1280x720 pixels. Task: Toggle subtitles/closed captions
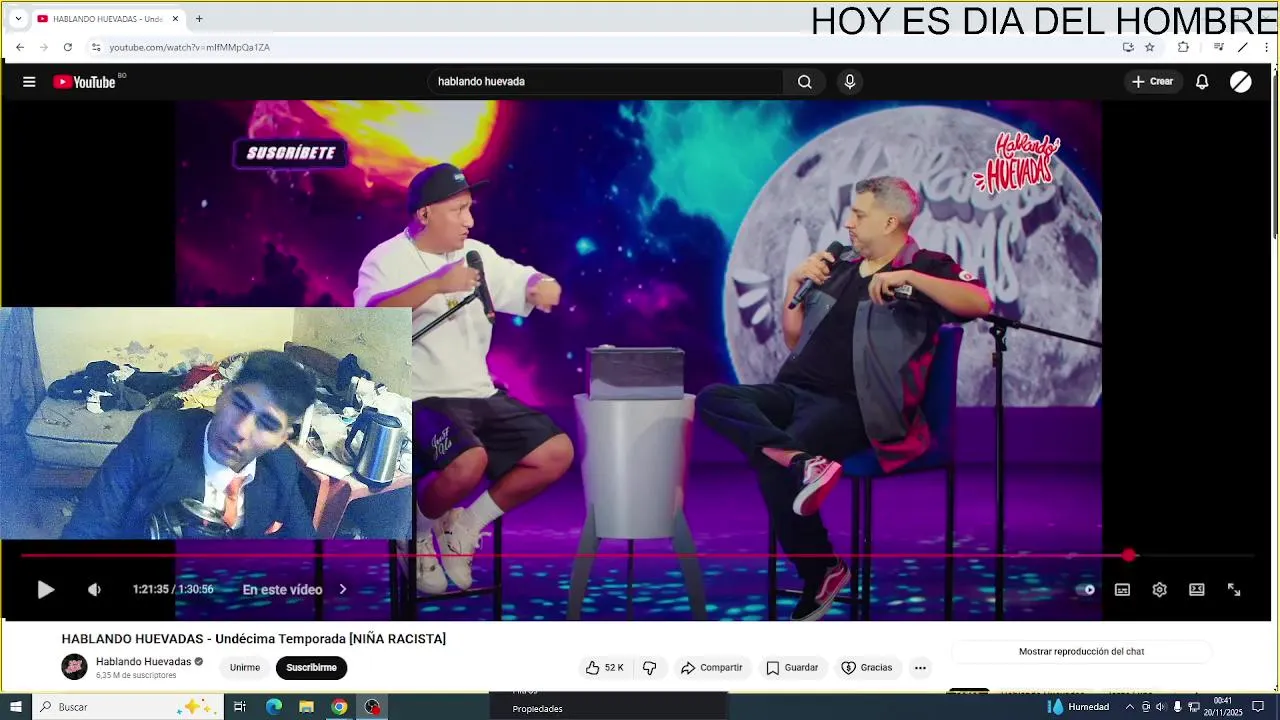1122,590
